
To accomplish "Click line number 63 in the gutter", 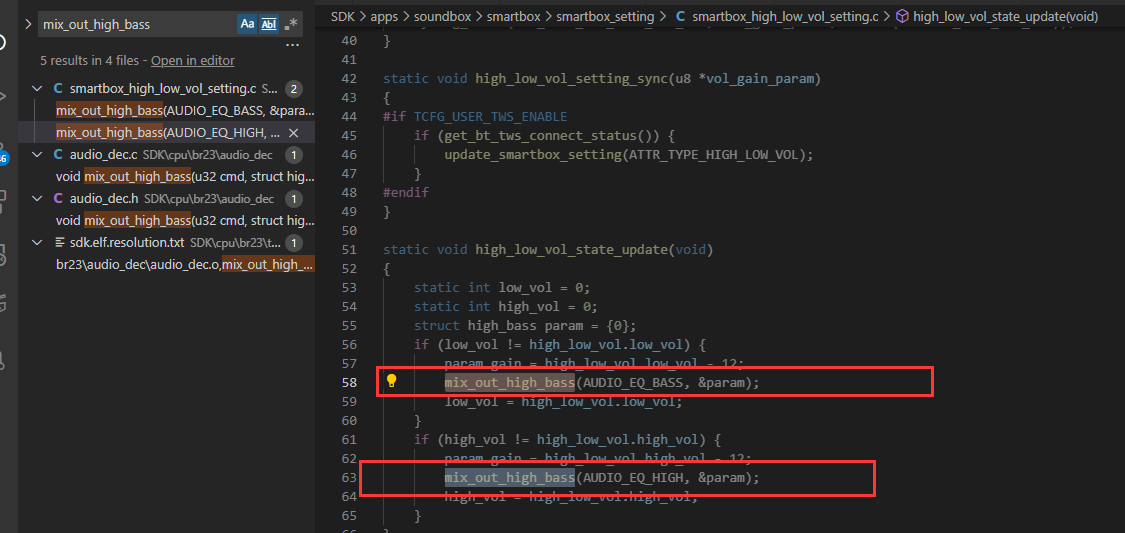I will coord(349,478).
